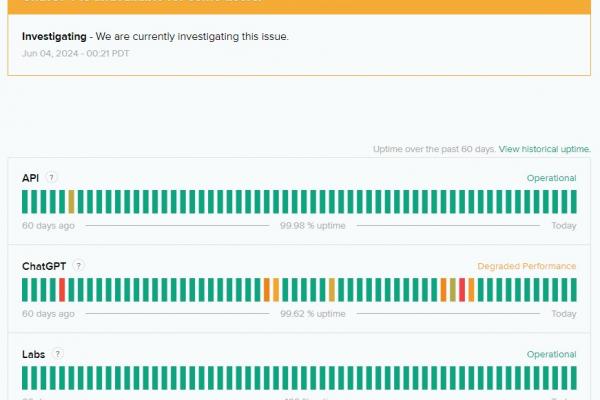Click the 99.98 % uptime text

313,225
